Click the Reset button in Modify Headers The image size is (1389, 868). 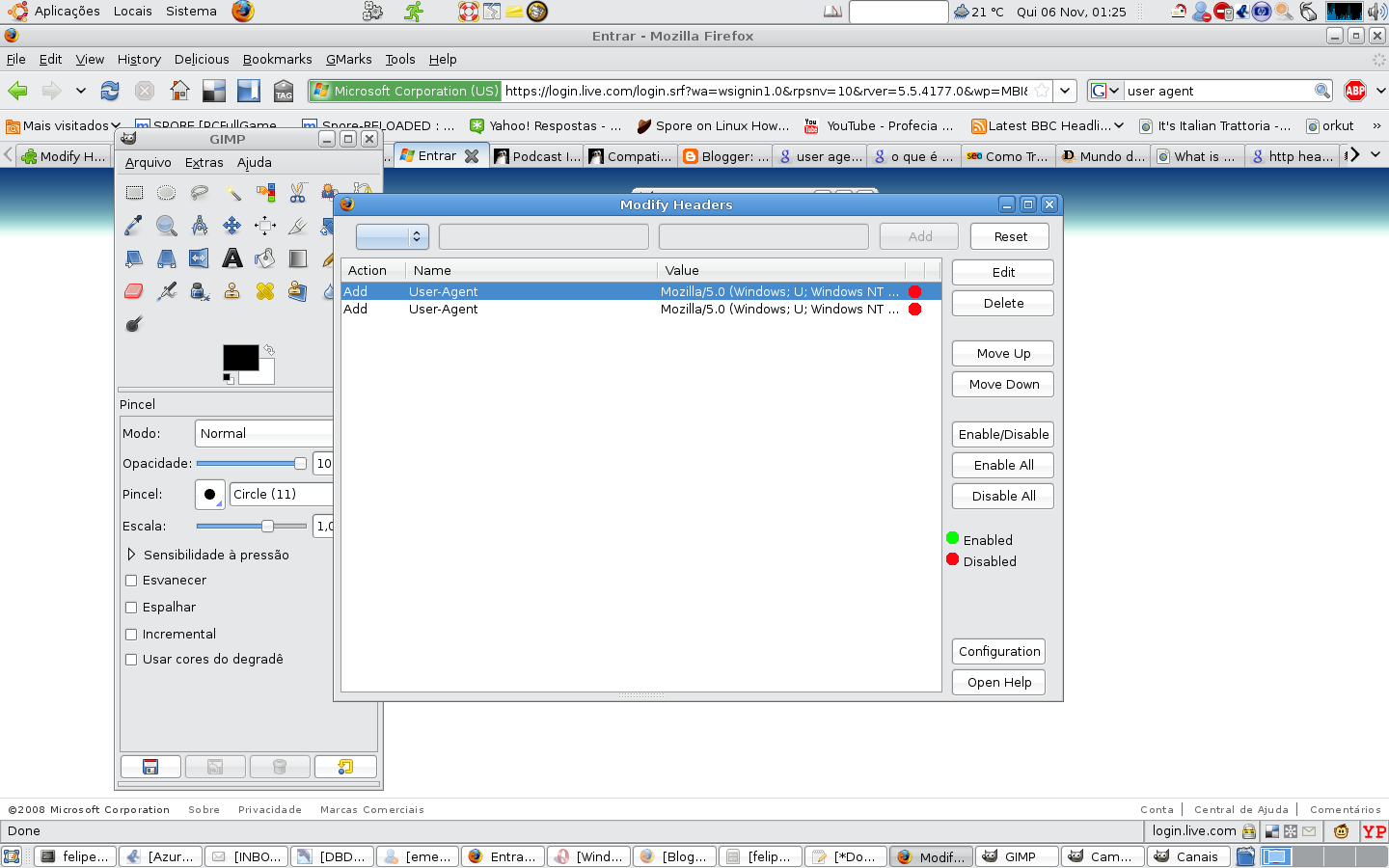coord(1010,236)
